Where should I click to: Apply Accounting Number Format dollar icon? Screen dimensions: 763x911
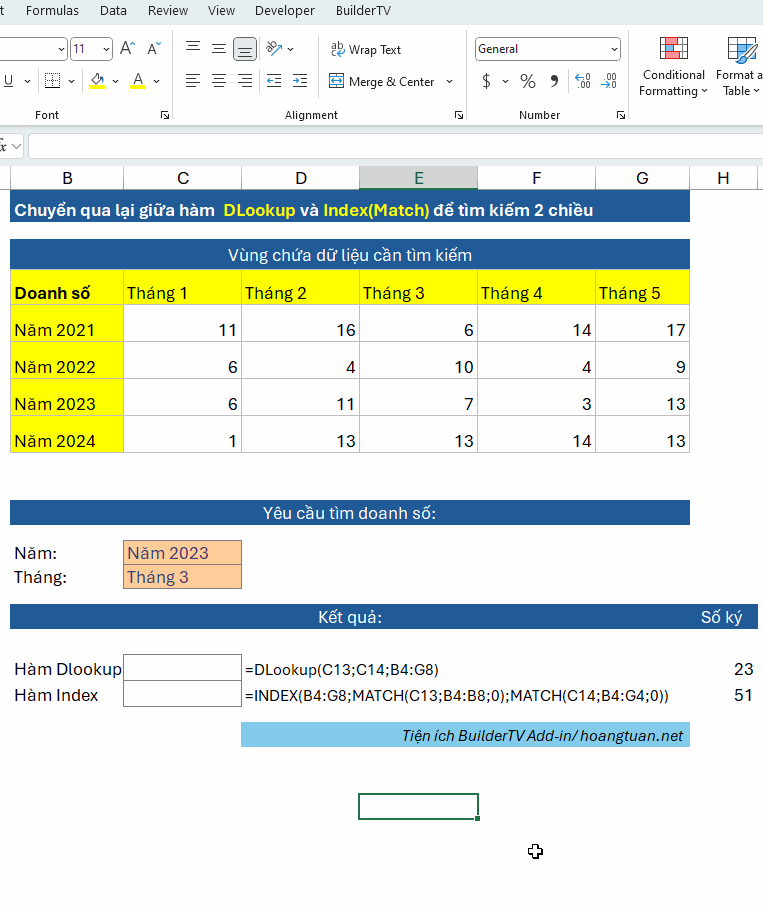click(x=486, y=81)
